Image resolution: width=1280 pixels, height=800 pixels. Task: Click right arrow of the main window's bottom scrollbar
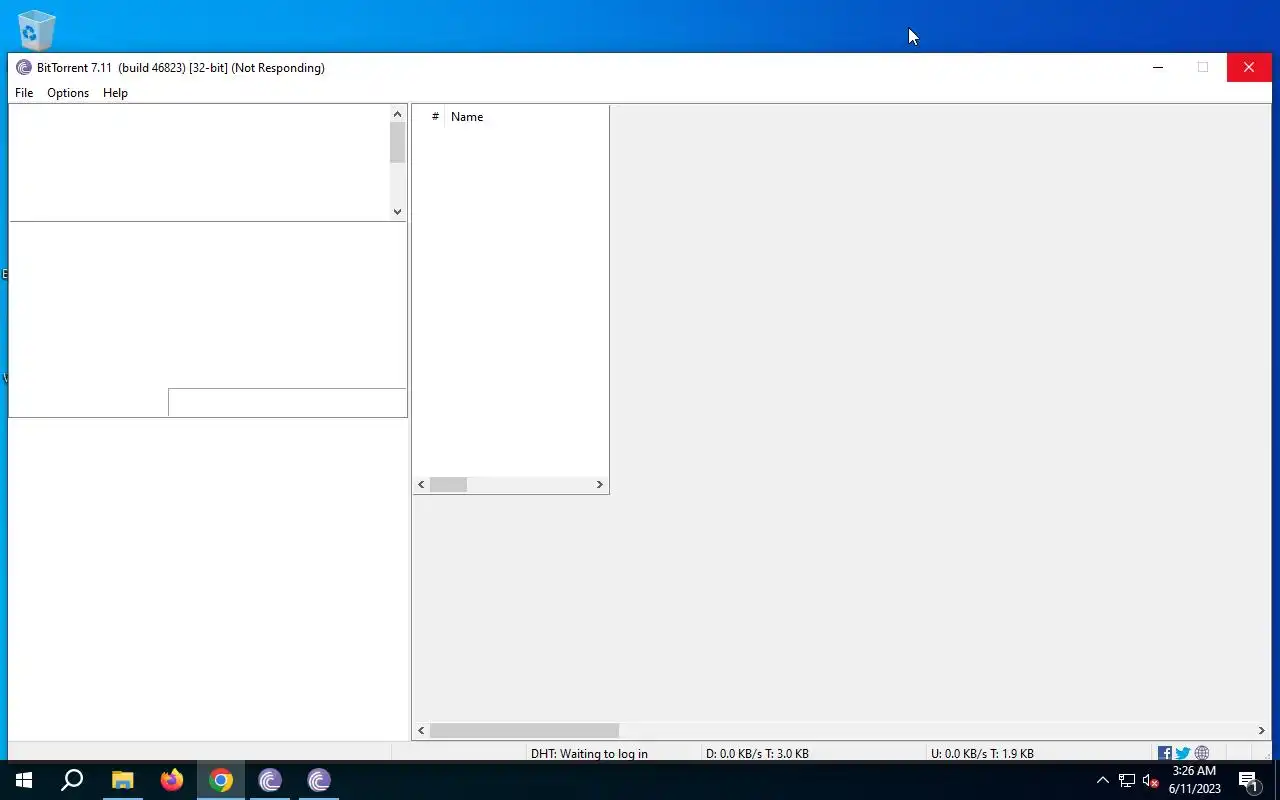pos(1261,731)
